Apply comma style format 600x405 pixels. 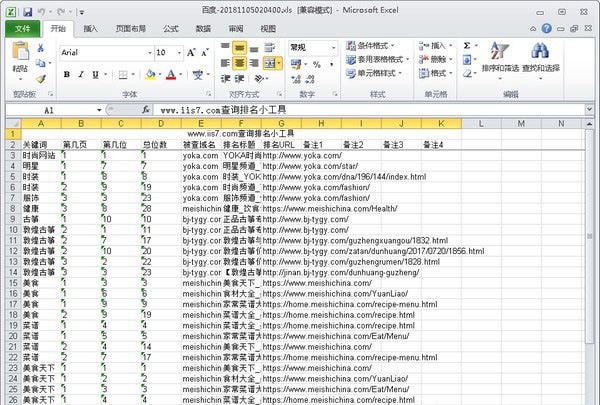[x=331, y=64]
